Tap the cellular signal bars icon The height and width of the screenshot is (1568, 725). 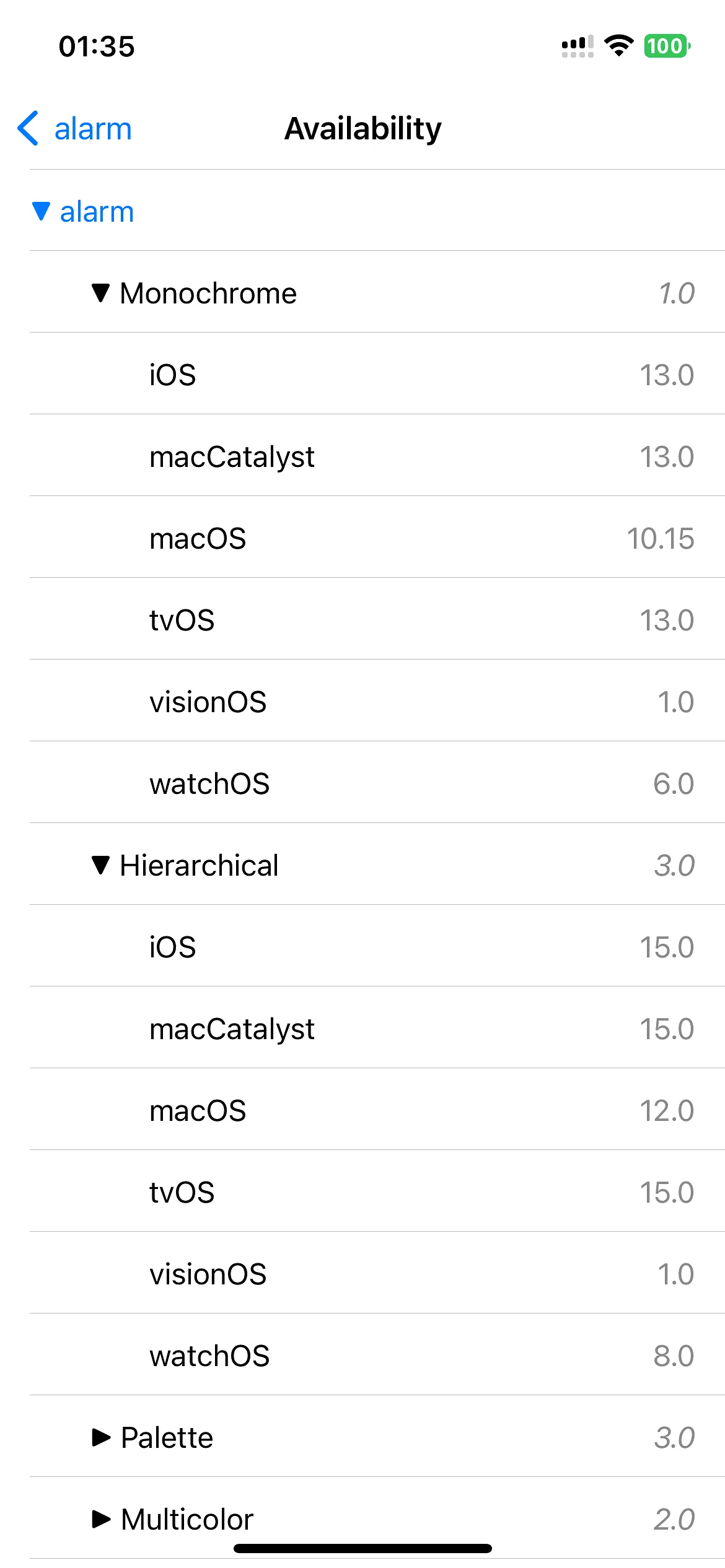coord(577,46)
